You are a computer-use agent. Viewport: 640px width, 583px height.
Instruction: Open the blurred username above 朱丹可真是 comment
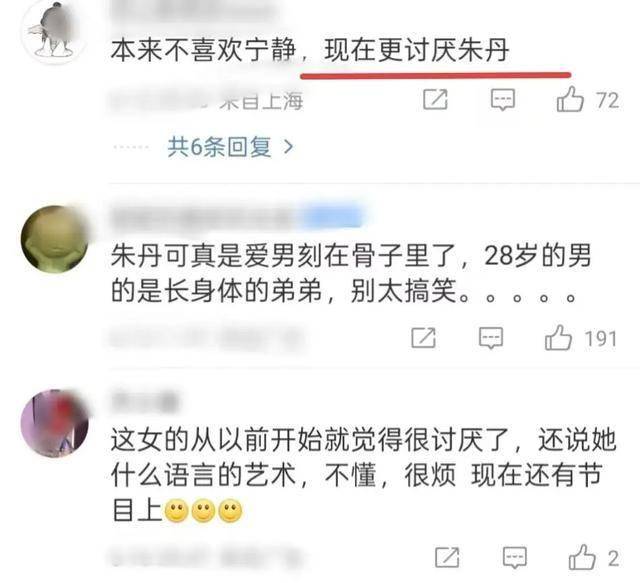tap(206, 216)
